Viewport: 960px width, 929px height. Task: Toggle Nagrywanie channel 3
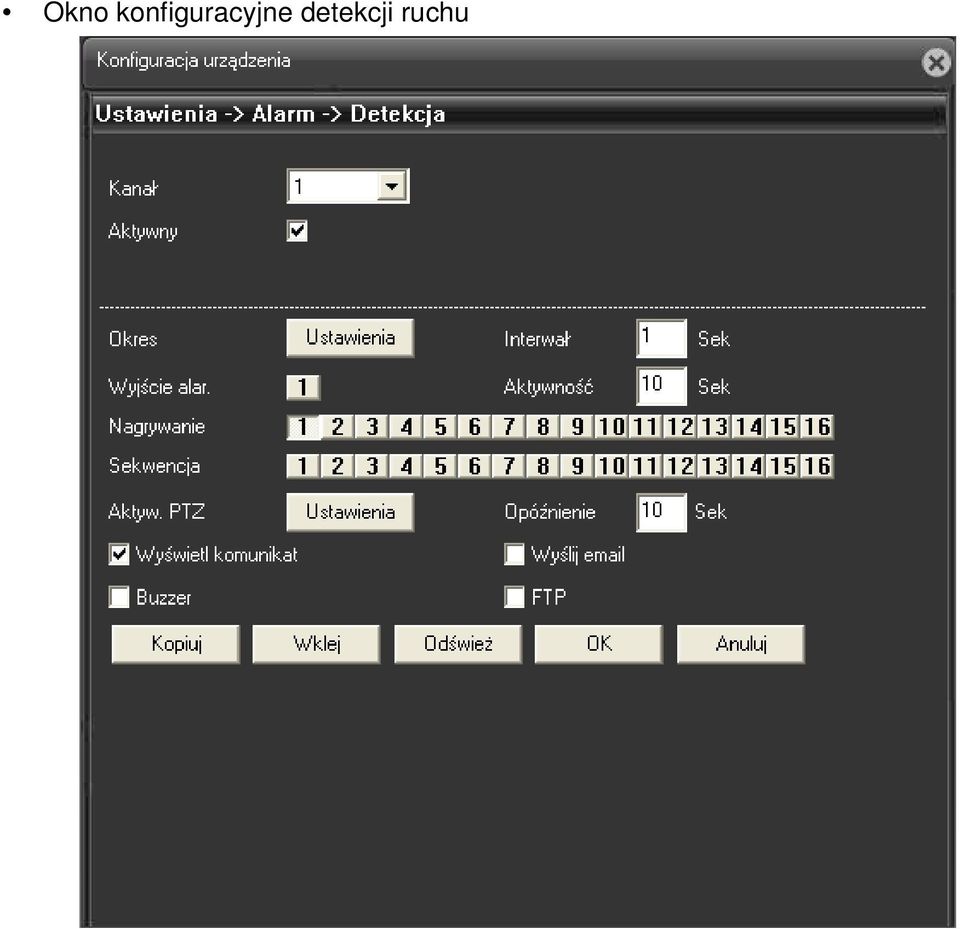372,427
